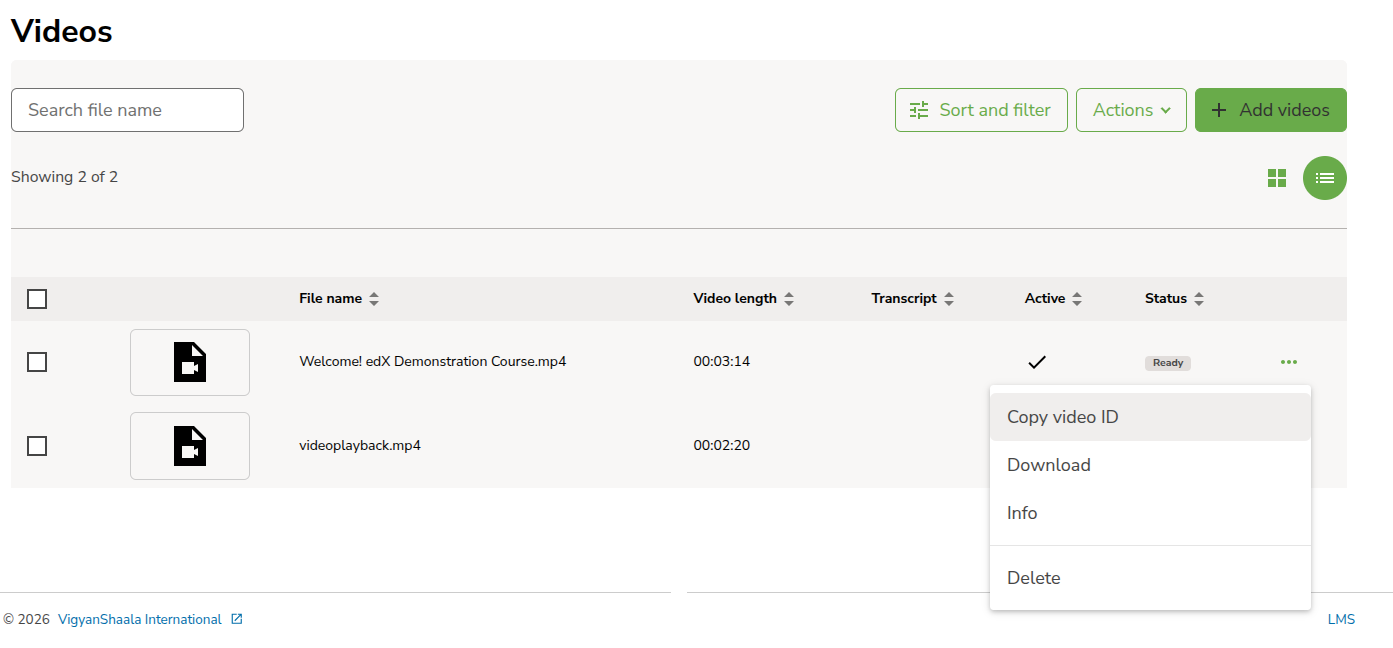
Task: Open the LMS link in footer
Action: click(1341, 620)
